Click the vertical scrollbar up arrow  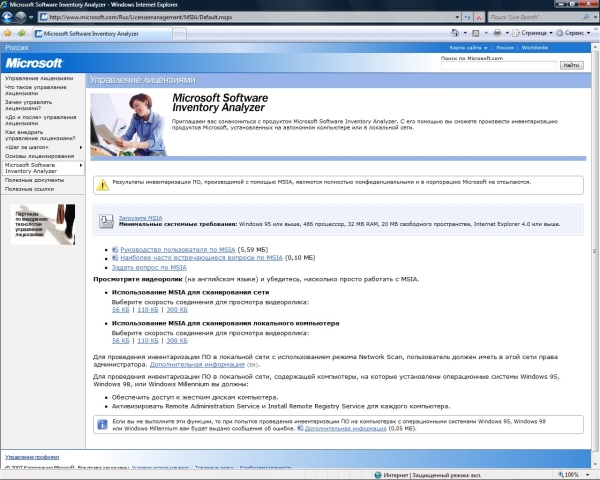pos(595,47)
